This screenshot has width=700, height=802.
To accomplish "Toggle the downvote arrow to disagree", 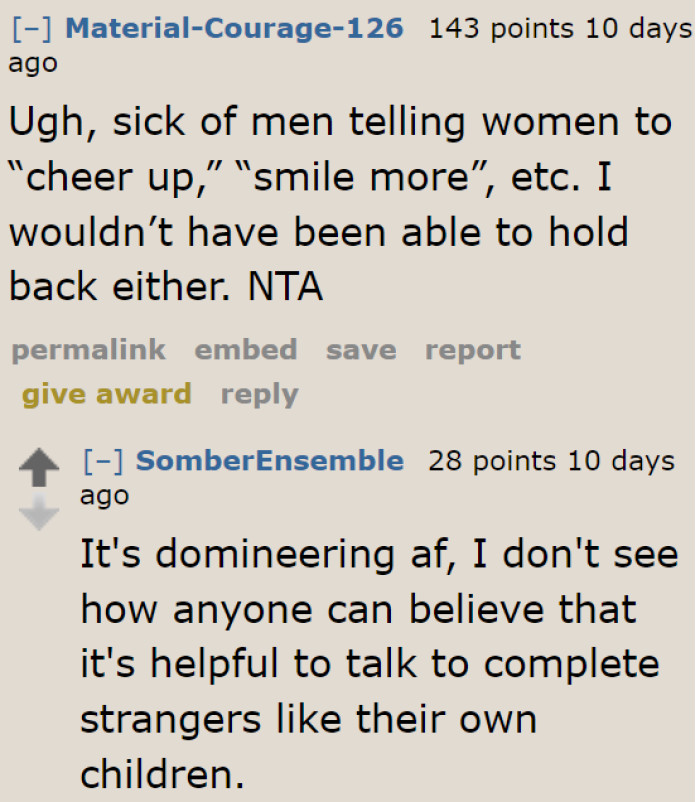I will coord(39,510).
